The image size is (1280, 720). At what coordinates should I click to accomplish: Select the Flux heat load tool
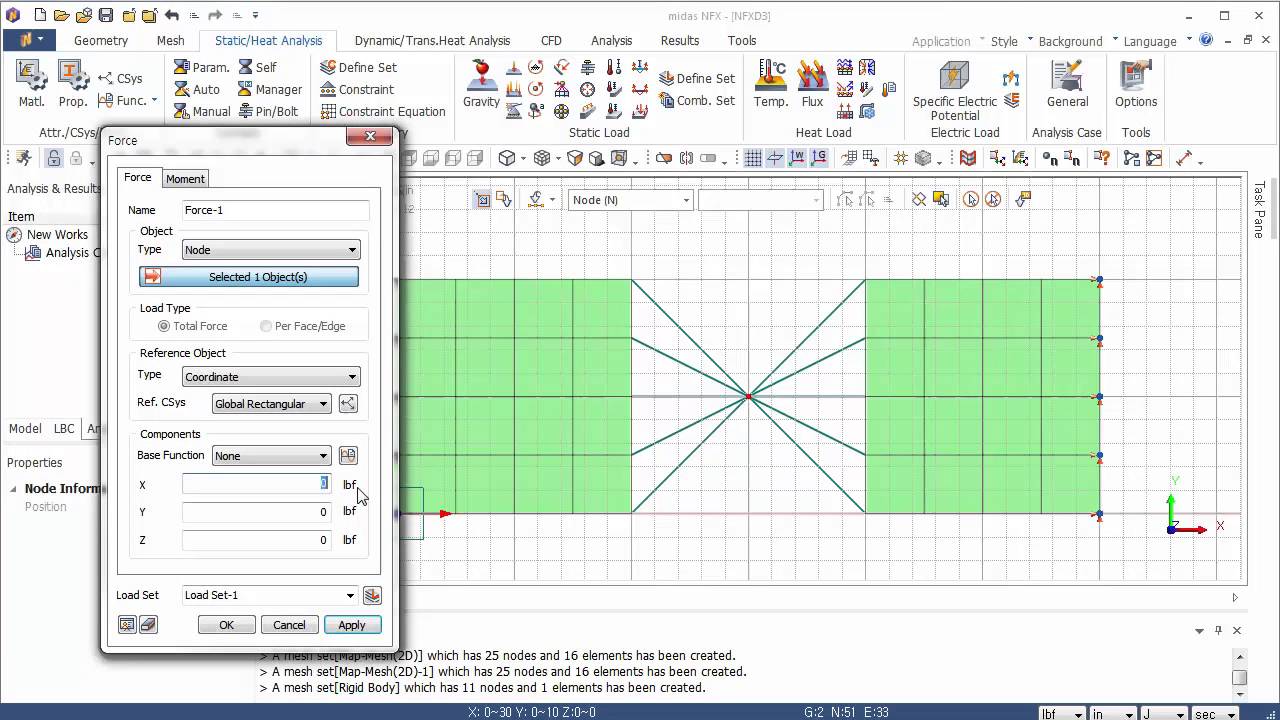tap(812, 84)
